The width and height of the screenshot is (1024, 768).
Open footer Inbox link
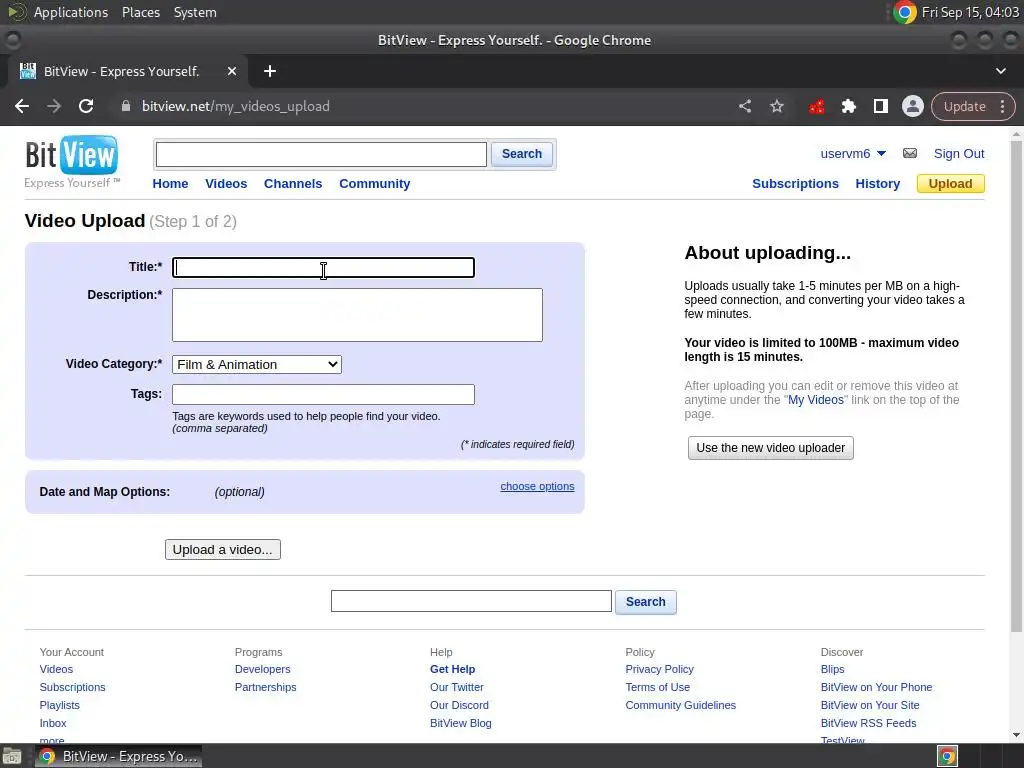[53, 723]
